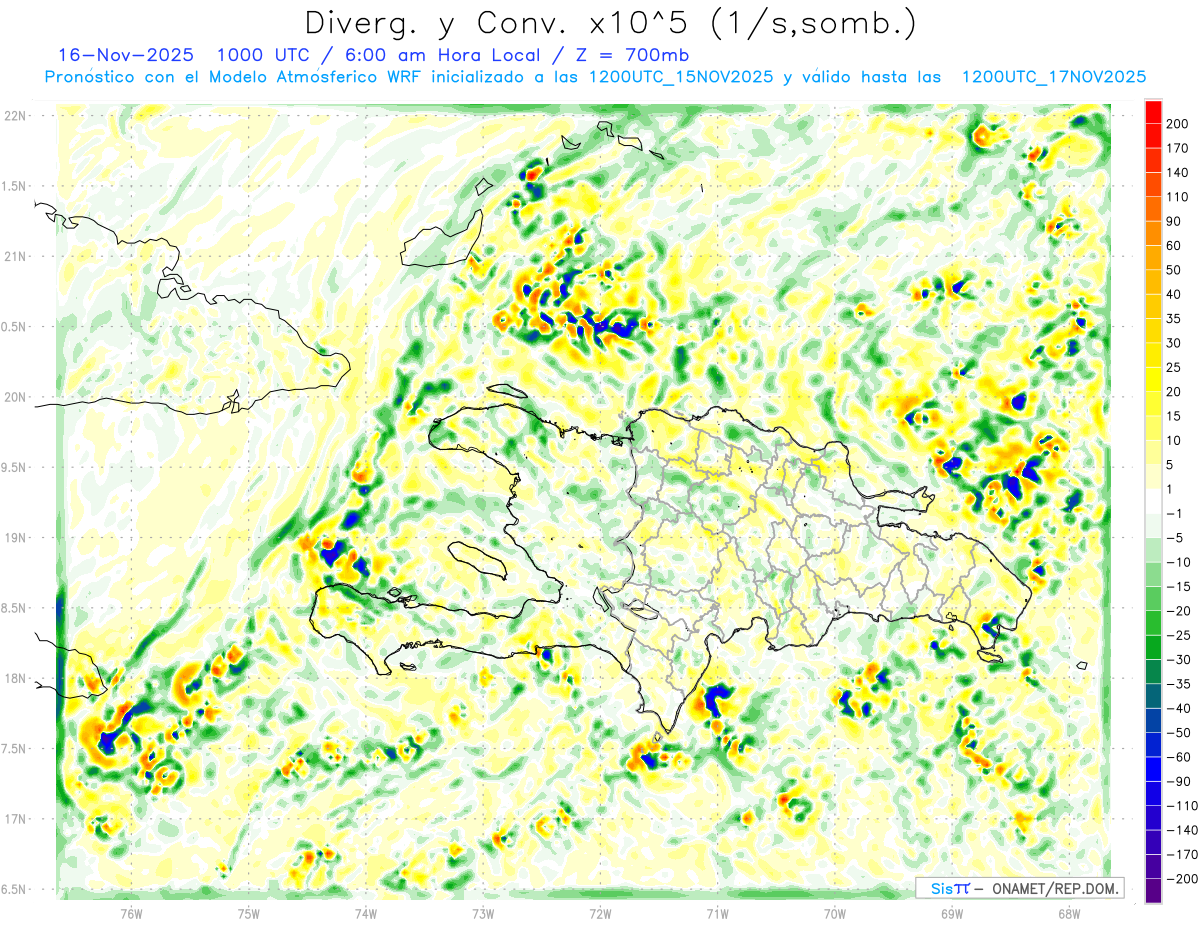Screen dimensions: 1200x927
Task: Click the "6.5N" latitude label
Action: 15,889
